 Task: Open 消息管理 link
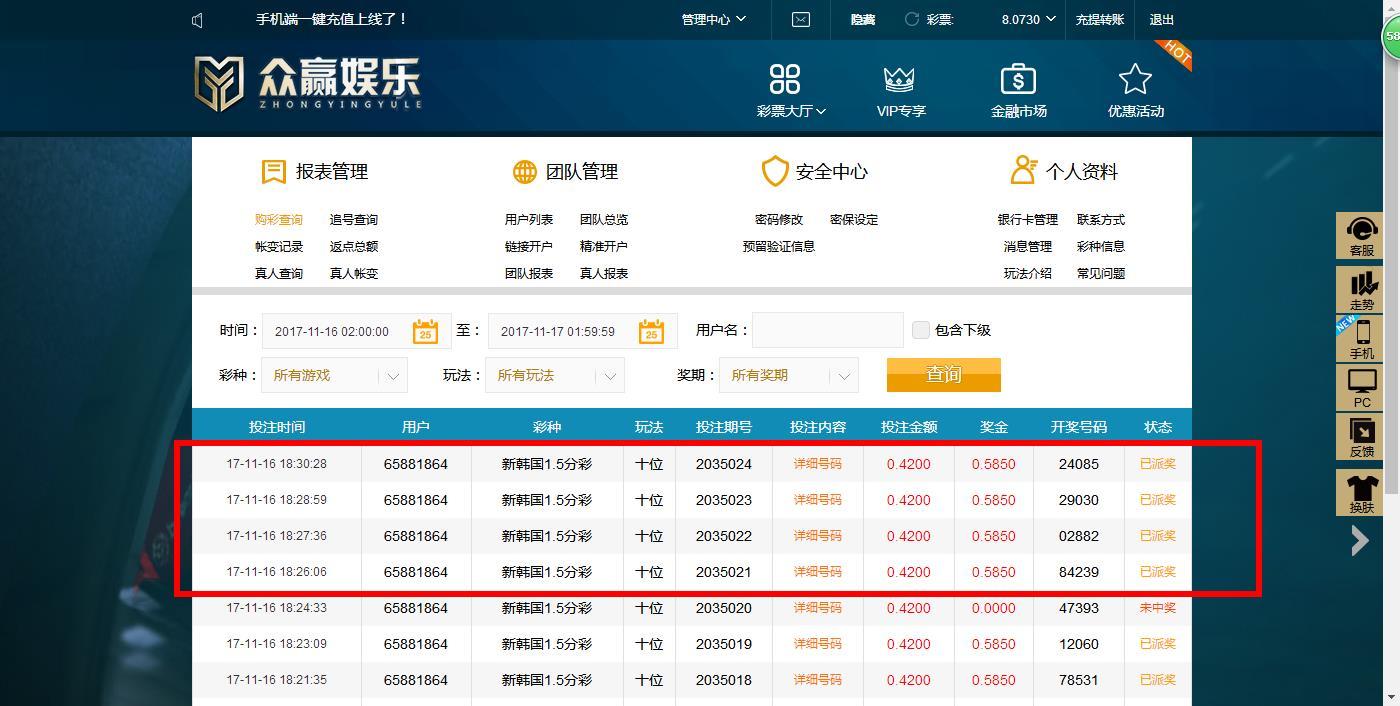click(x=1028, y=247)
